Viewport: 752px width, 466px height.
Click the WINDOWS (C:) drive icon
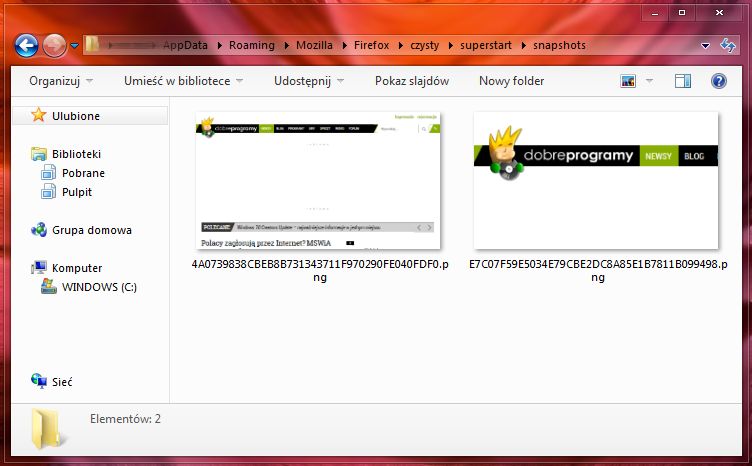pyautogui.click(x=48, y=286)
